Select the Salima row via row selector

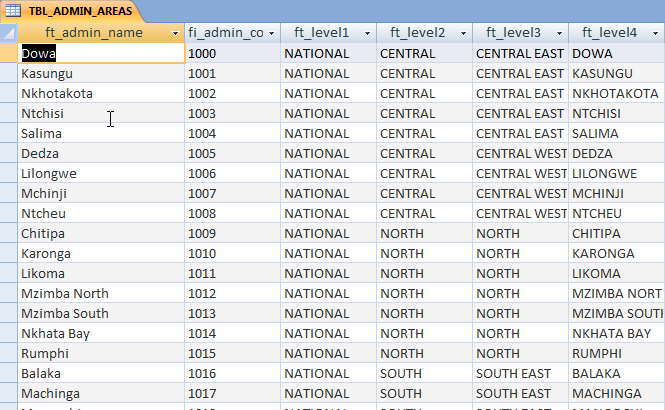9,134
